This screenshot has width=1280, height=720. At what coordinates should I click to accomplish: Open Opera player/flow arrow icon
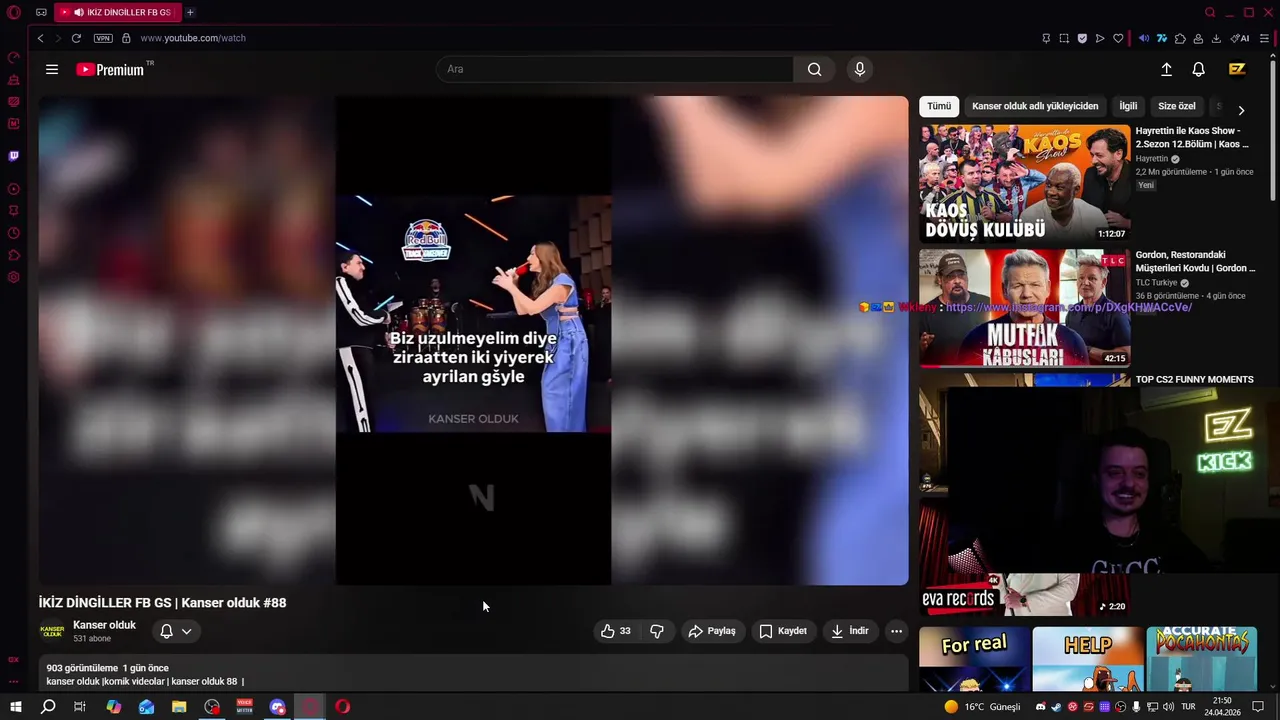coord(1100,38)
